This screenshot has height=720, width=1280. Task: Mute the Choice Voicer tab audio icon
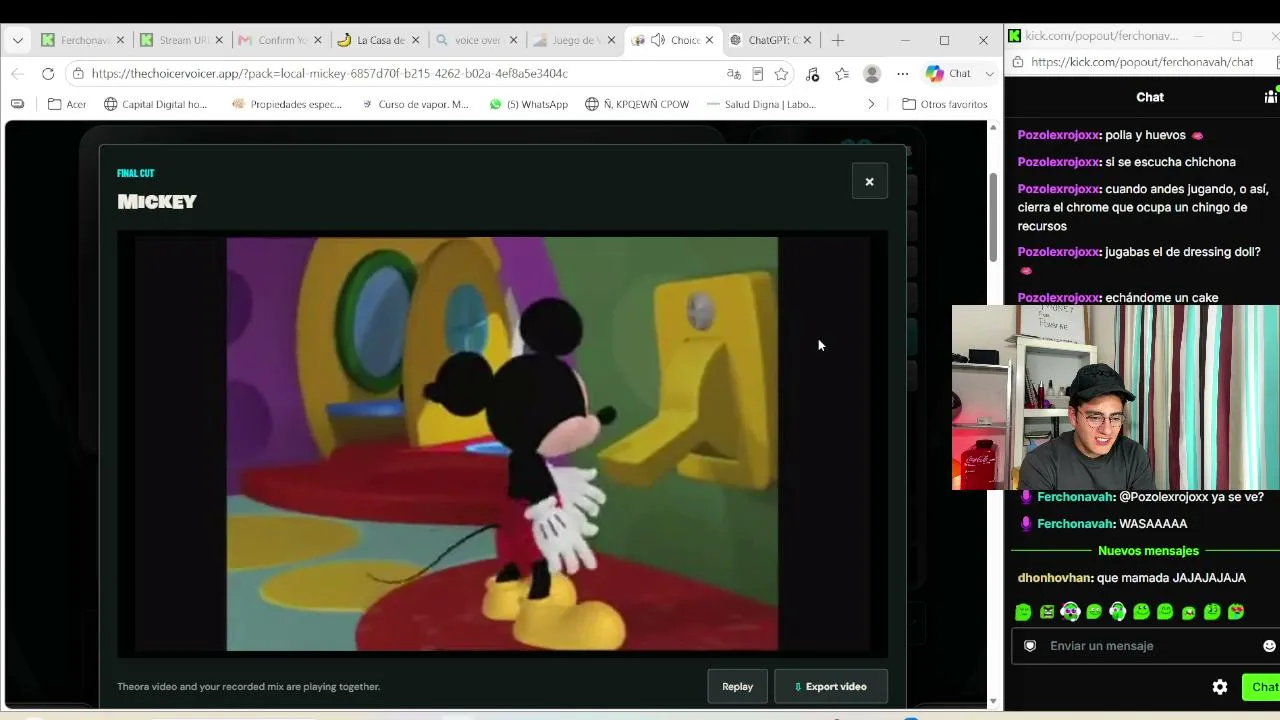coord(657,40)
